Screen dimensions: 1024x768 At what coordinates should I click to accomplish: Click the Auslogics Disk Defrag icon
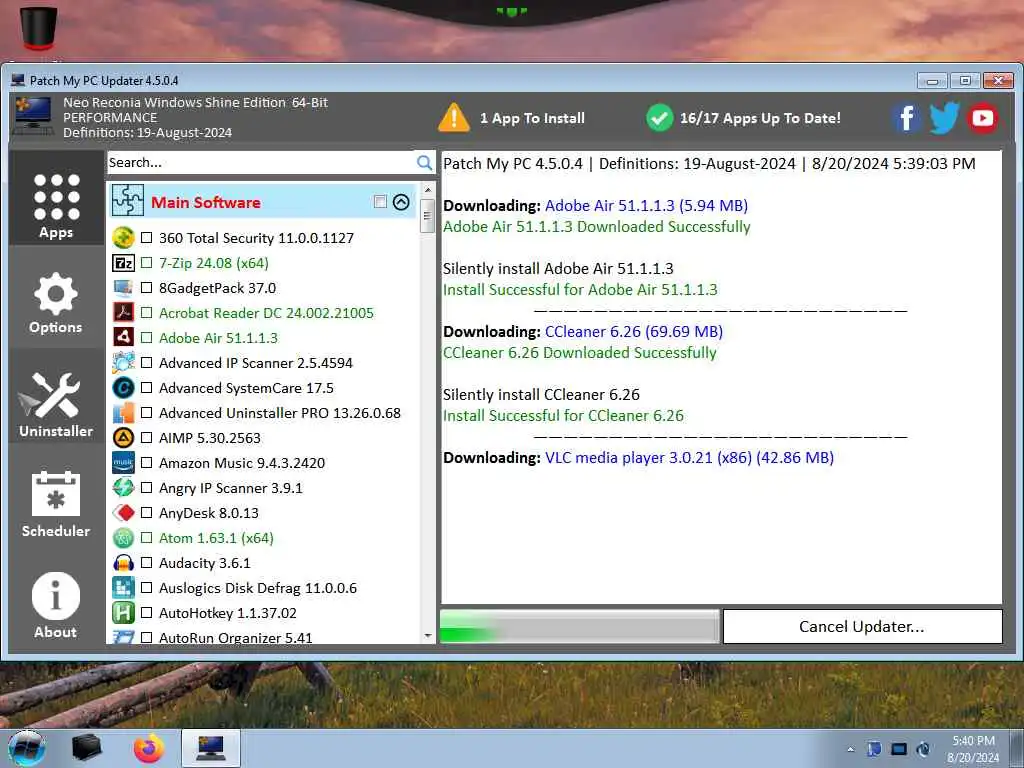click(x=123, y=588)
